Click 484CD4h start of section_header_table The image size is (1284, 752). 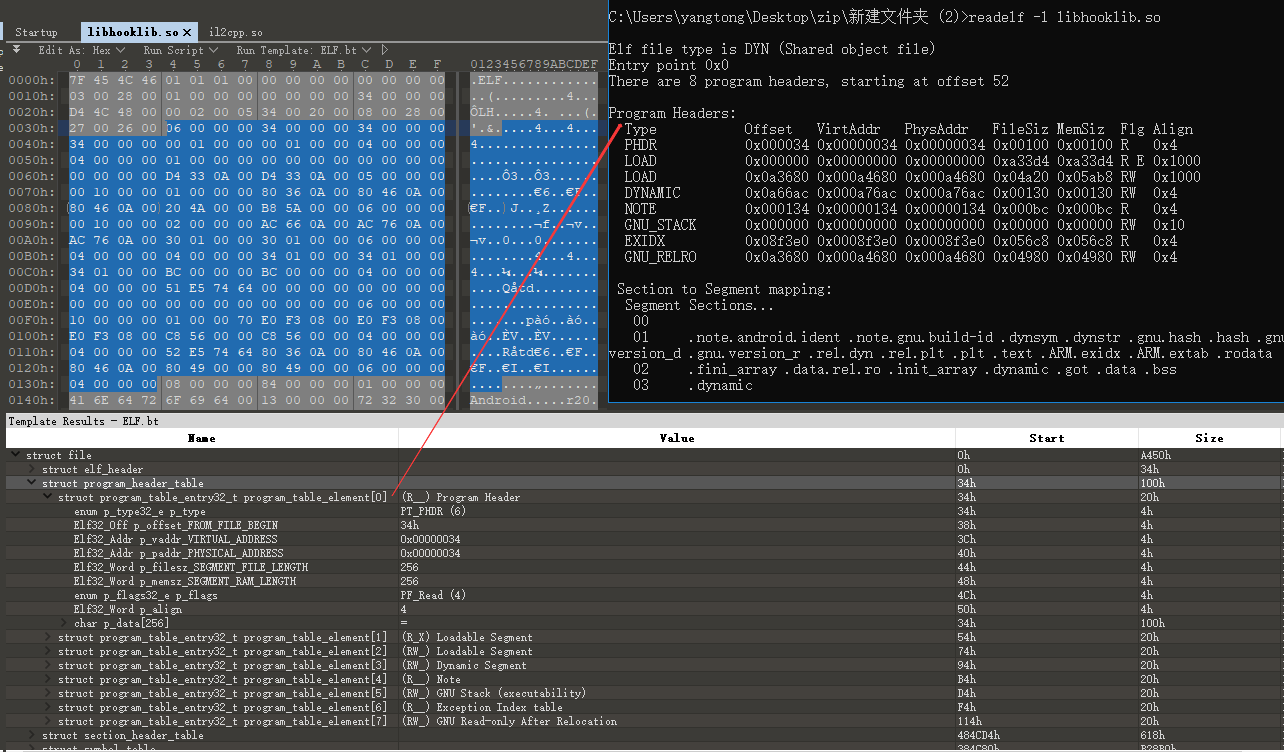[x=979, y=735]
